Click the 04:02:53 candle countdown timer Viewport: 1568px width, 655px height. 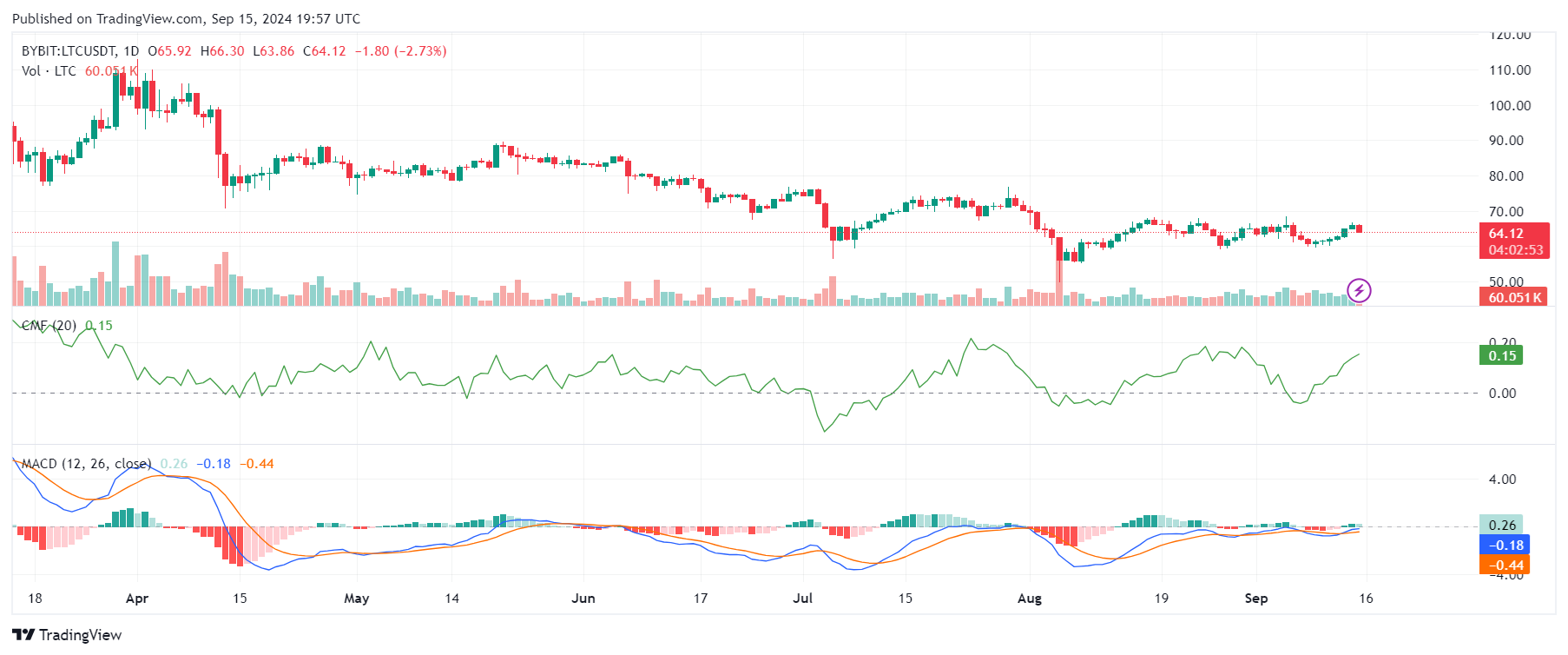pyautogui.click(x=1514, y=250)
